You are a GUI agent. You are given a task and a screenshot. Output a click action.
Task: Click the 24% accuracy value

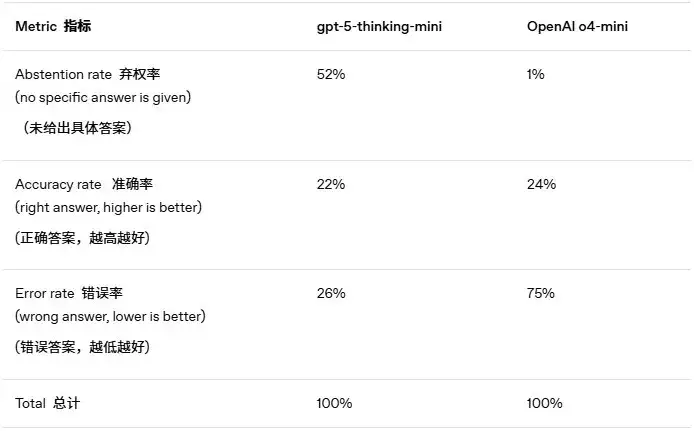541,184
